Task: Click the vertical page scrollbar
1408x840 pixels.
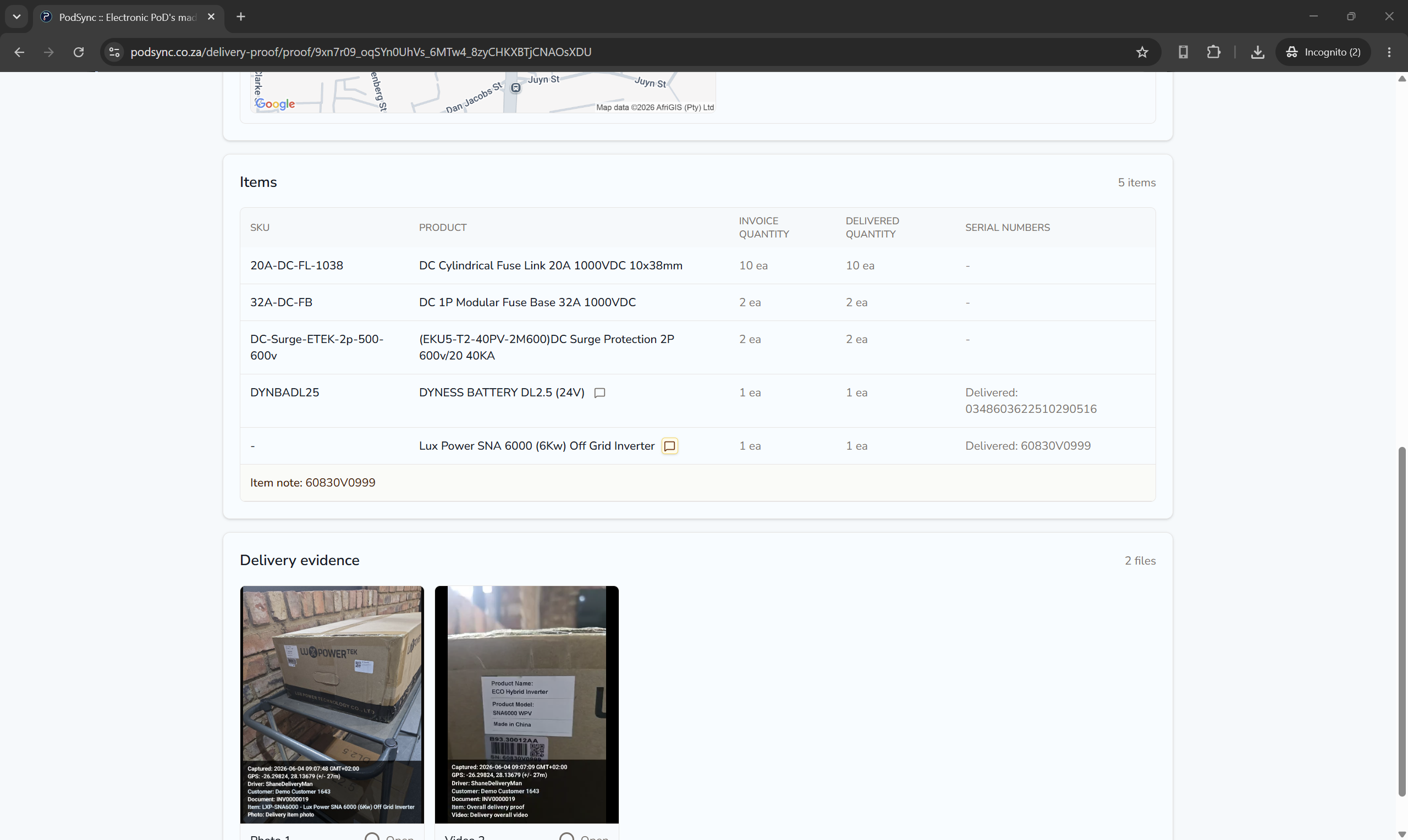Action: click(1402, 622)
